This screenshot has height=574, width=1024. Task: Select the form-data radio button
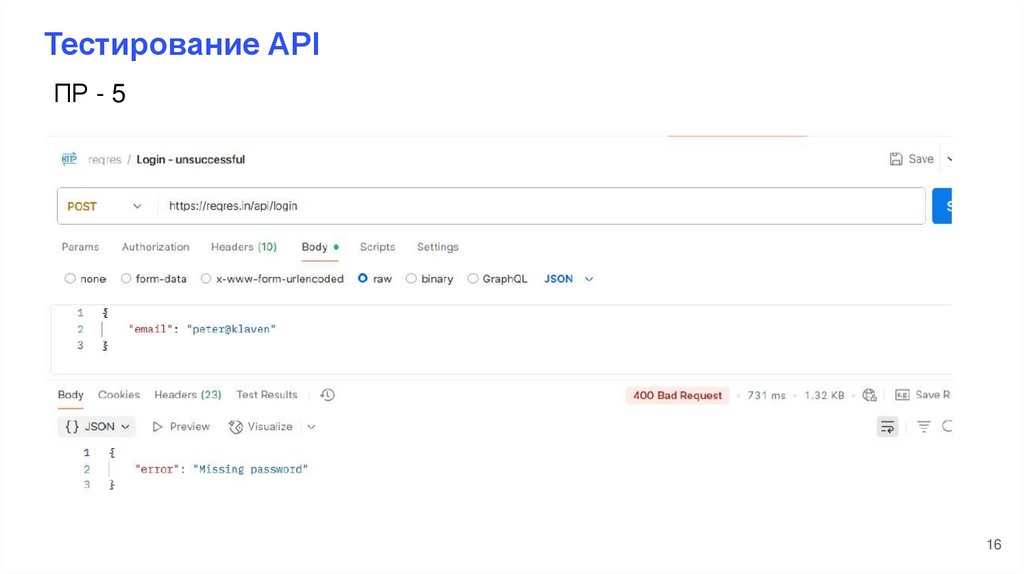point(127,279)
